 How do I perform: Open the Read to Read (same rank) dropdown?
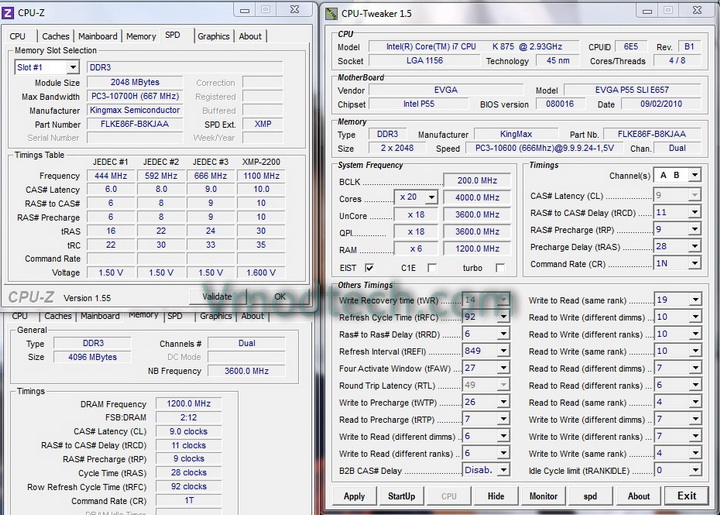point(695,402)
